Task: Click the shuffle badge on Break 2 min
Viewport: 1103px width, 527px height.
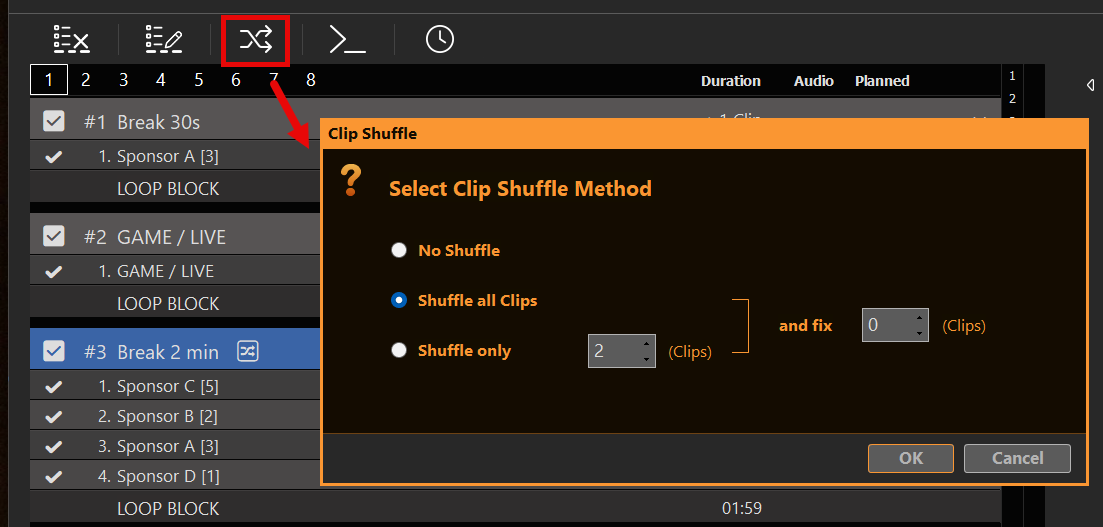Action: [x=248, y=351]
